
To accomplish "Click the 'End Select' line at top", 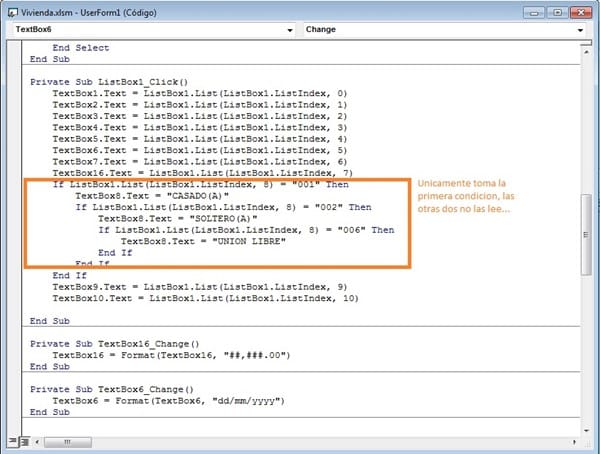I will (x=81, y=48).
